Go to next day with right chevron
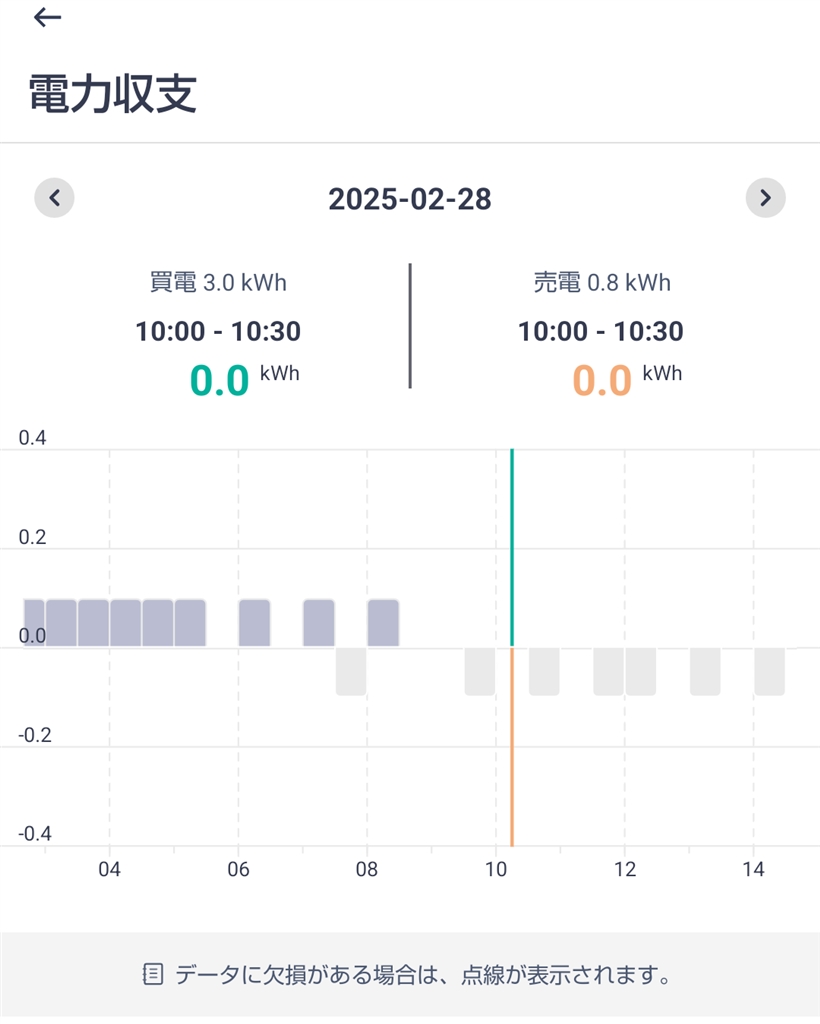 pyautogui.click(x=765, y=198)
